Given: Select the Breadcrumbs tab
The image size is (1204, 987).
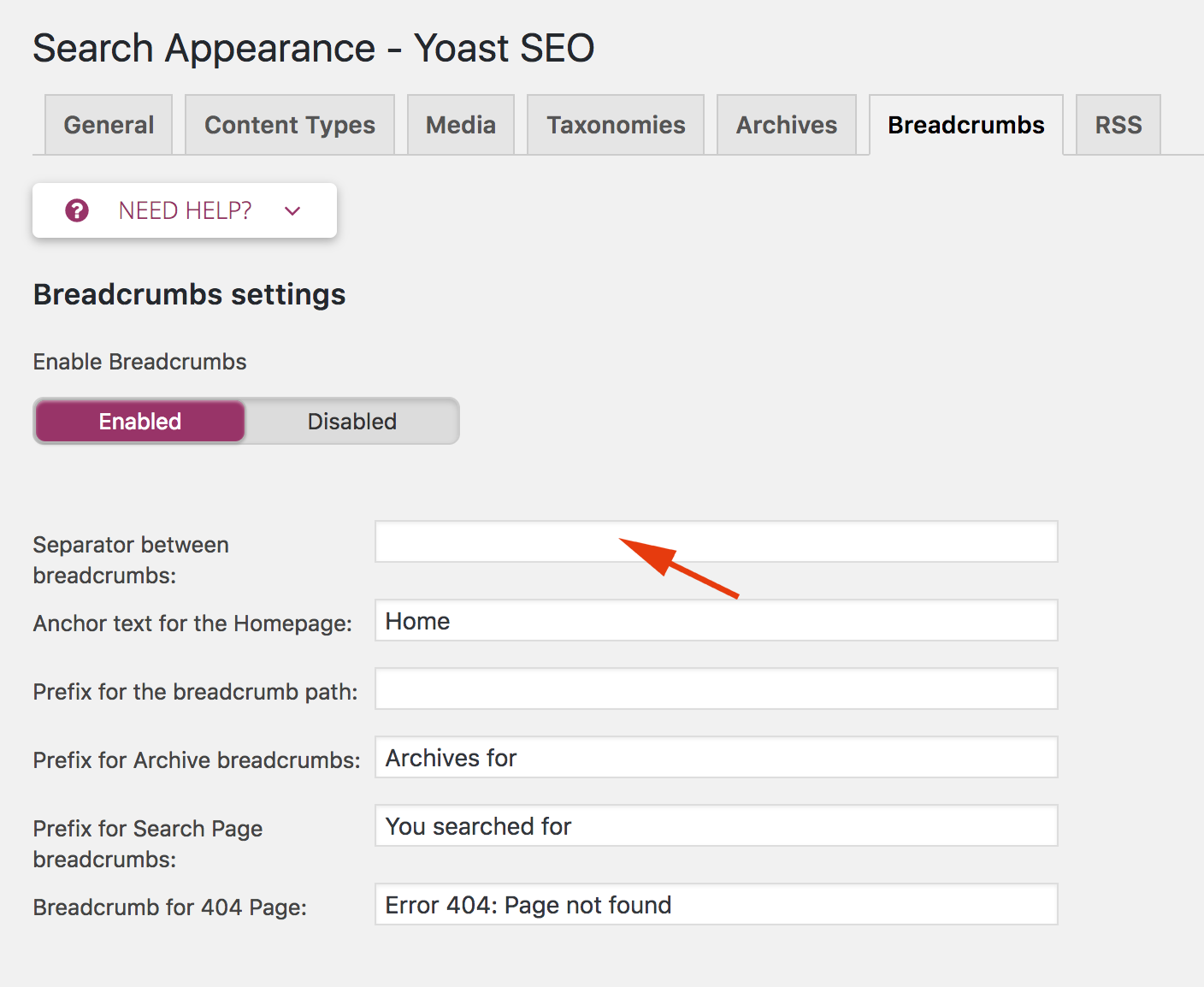Looking at the screenshot, I should [966, 125].
